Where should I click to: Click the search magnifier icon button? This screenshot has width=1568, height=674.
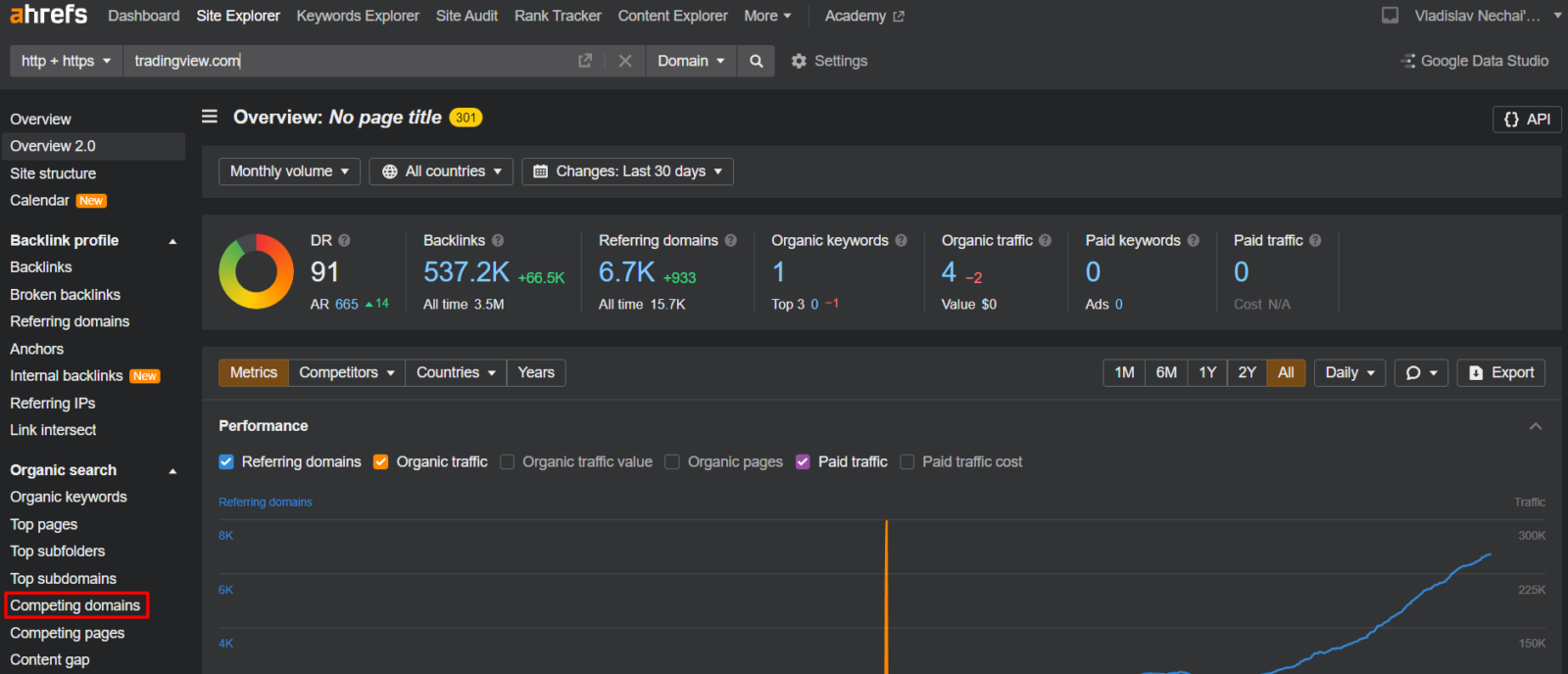point(756,61)
